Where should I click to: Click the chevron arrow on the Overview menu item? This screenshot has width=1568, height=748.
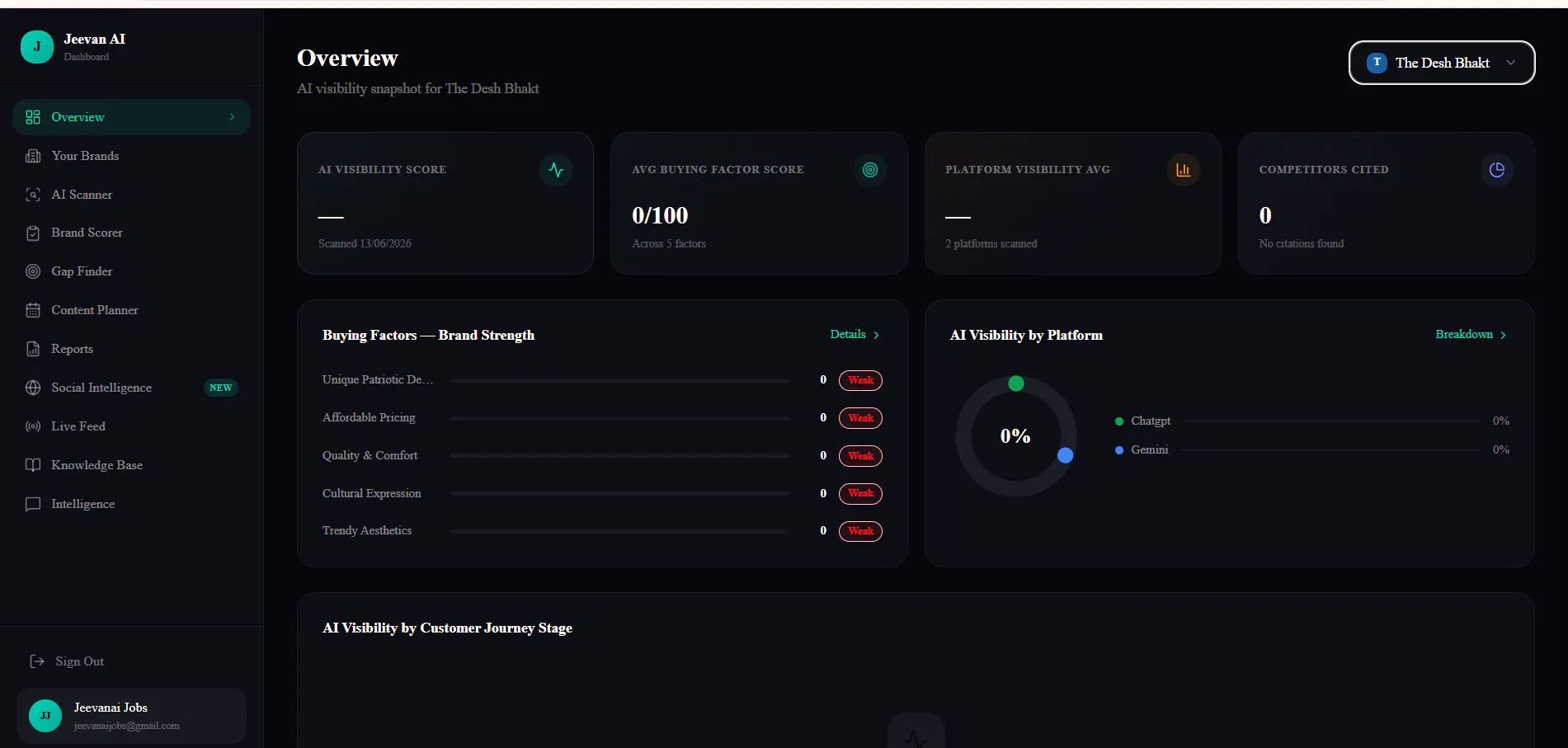232,117
